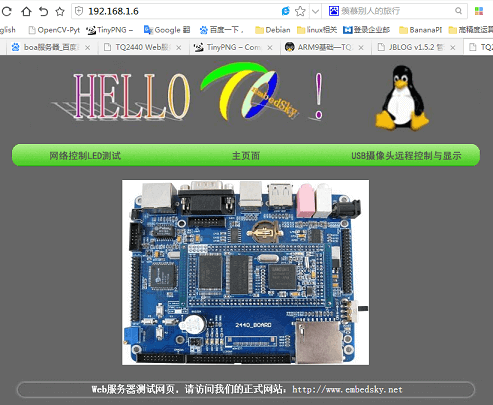Click the shield security icon in address bar
The image size is (493, 405).
coord(79,11)
